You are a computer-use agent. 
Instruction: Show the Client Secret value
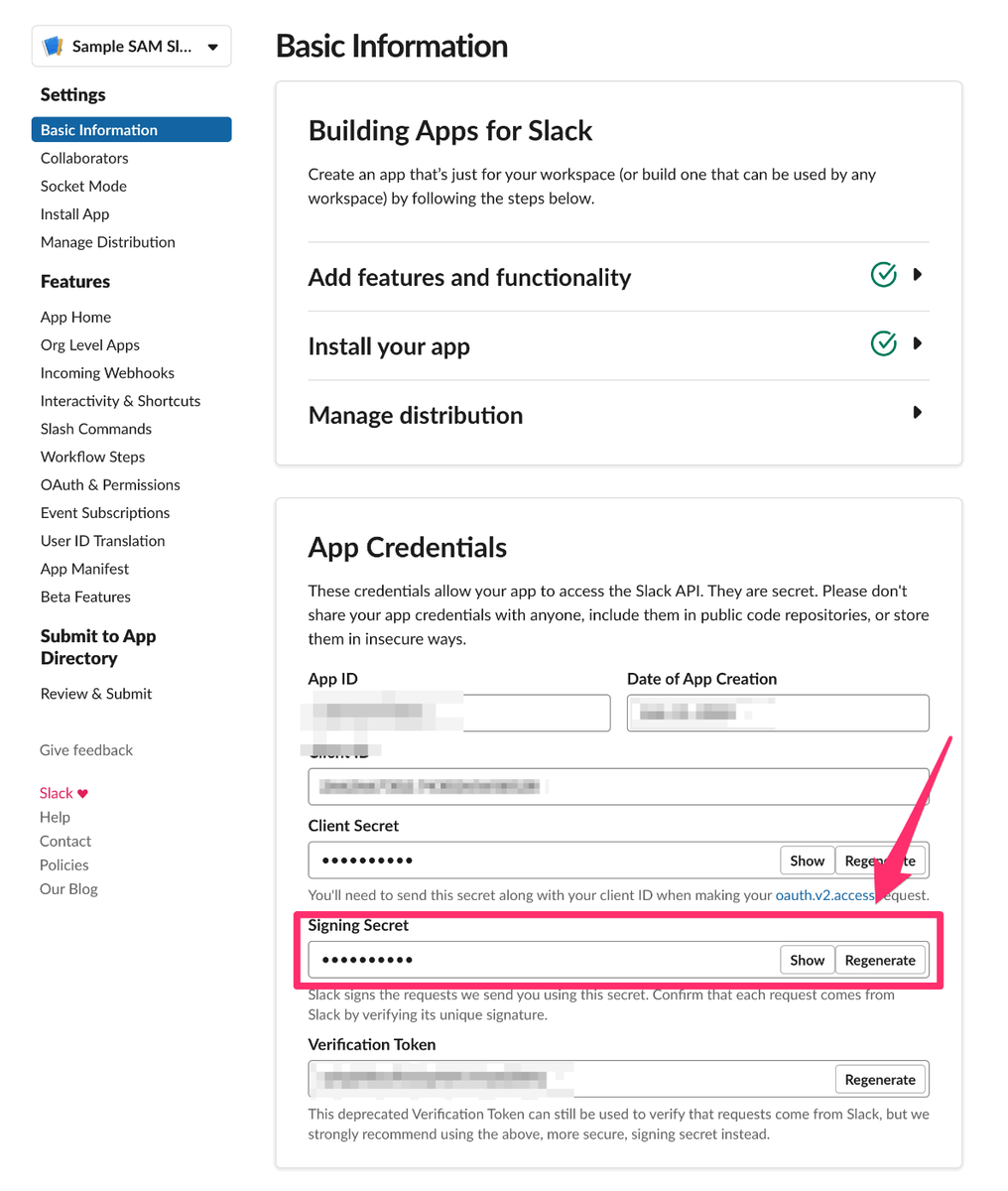pos(807,860)
